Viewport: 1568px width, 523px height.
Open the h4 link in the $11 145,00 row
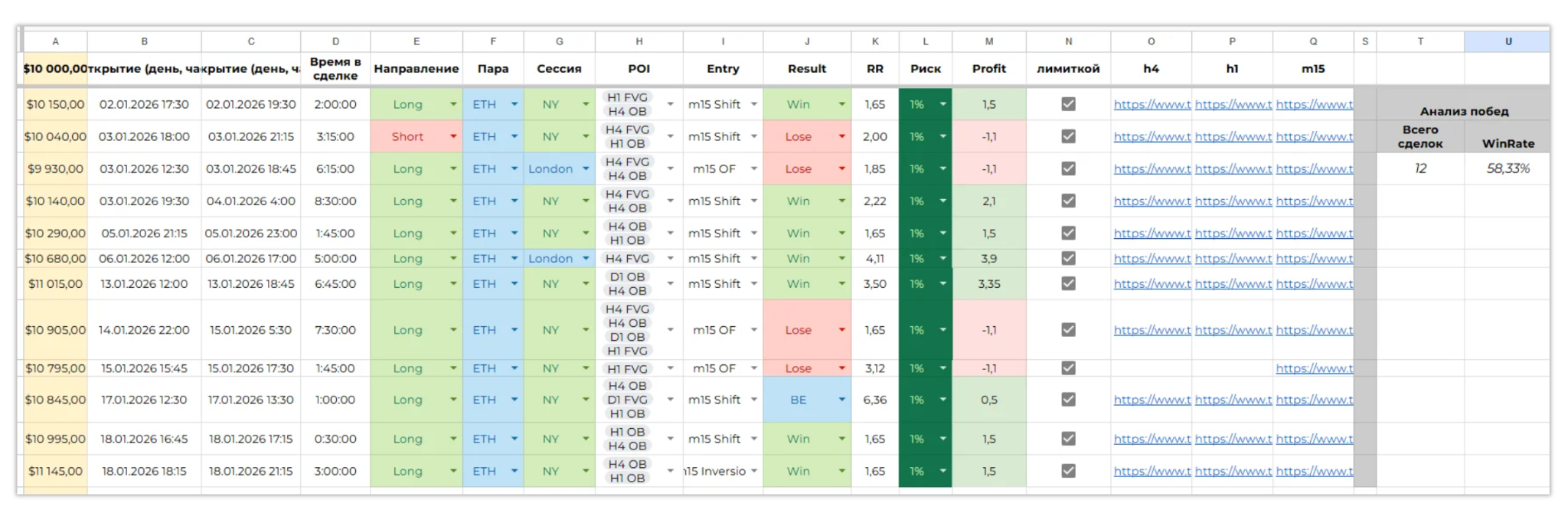coord(1151,471)
